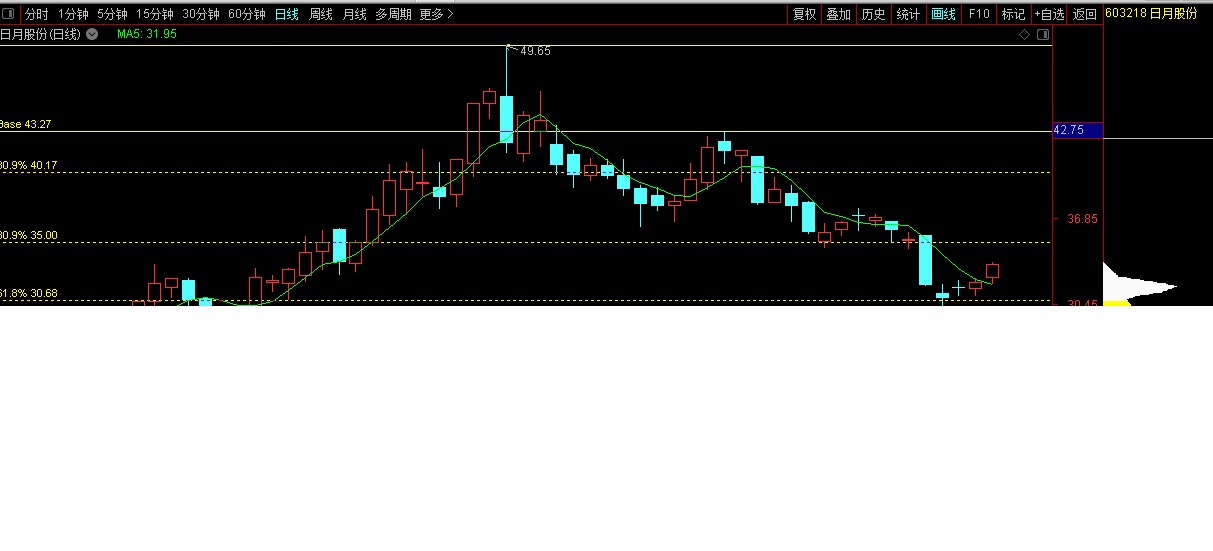Click the 返回 back button
1213x551 pixels.
pos(1084,14)
